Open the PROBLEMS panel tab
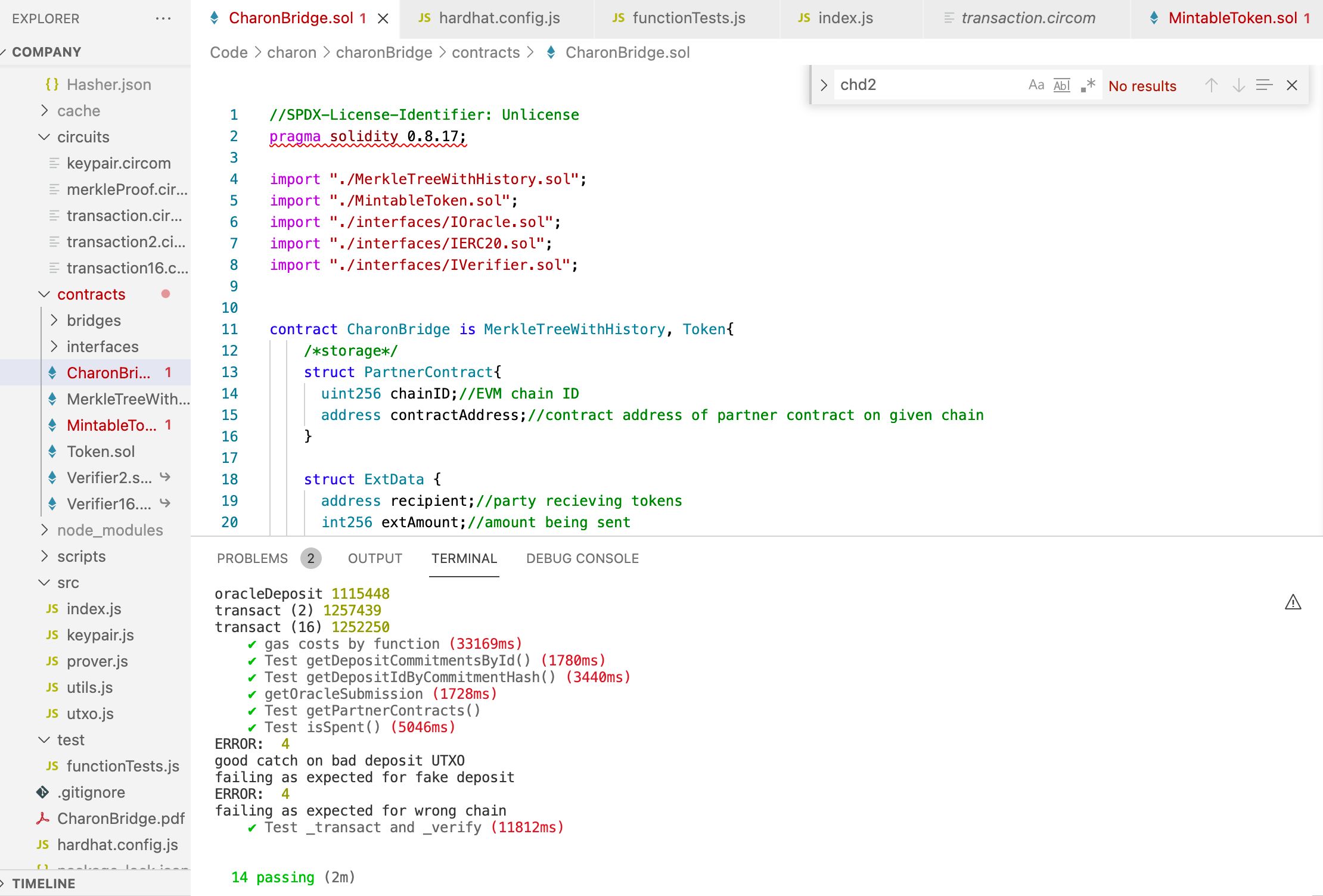 pos(252,559)
